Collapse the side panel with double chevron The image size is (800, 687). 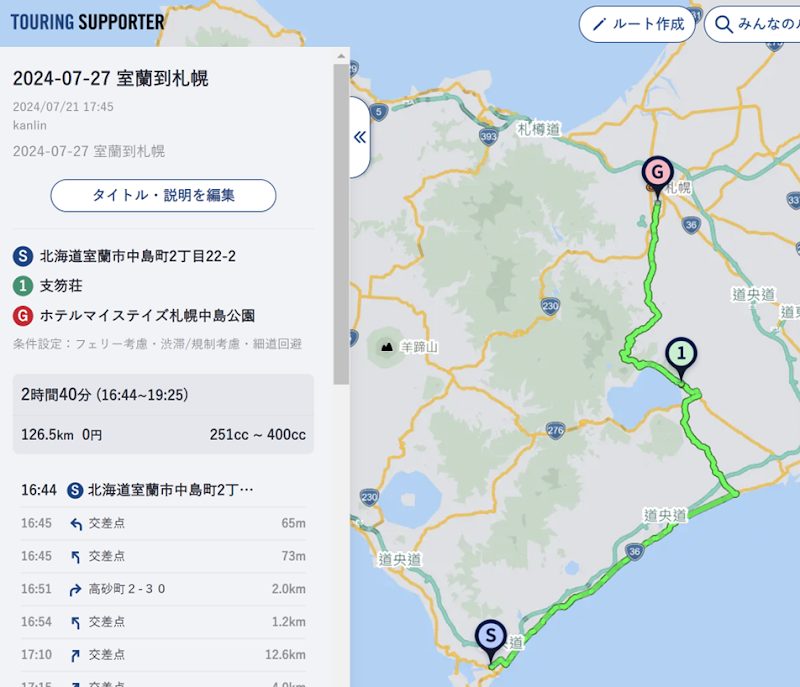click(x=360, y=137)
